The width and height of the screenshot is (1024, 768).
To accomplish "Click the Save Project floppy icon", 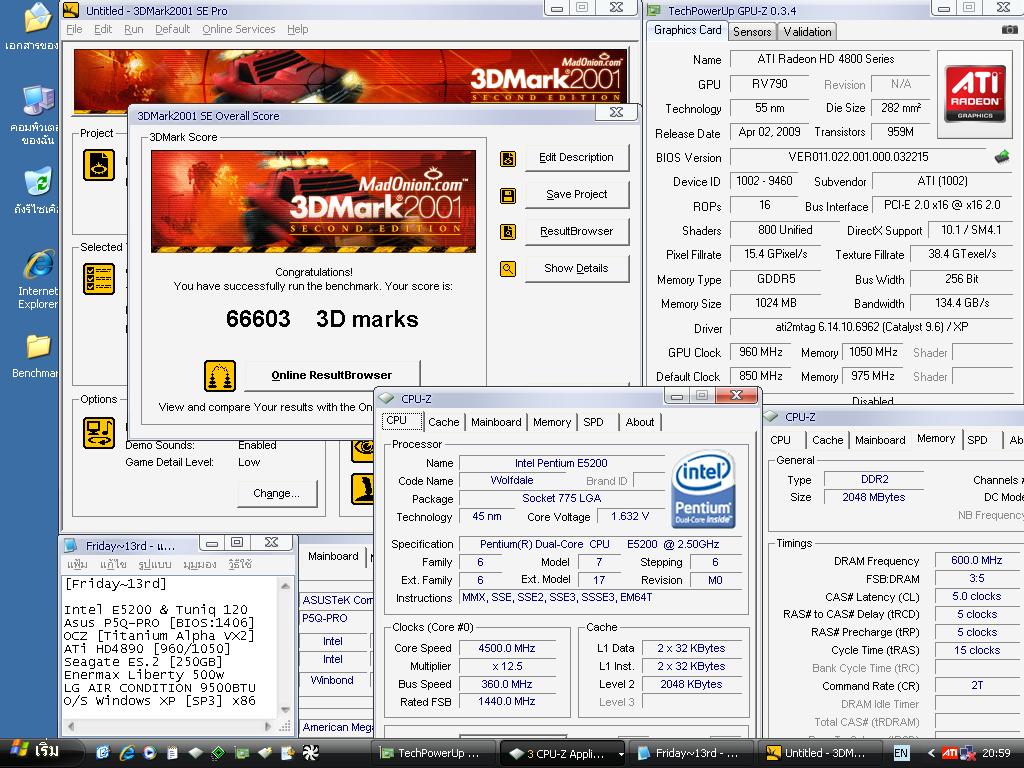I will pyautogui.click(x=508, y=195).
